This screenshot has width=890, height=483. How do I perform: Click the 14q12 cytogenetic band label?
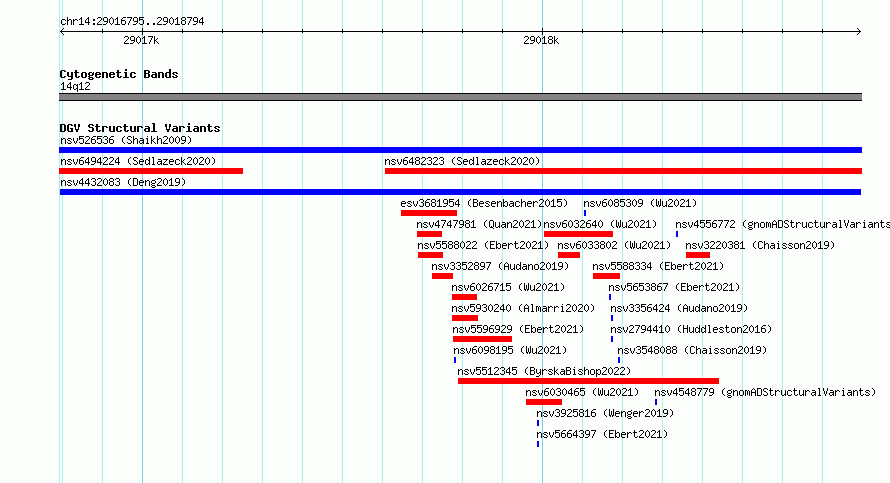coord(75,86)
